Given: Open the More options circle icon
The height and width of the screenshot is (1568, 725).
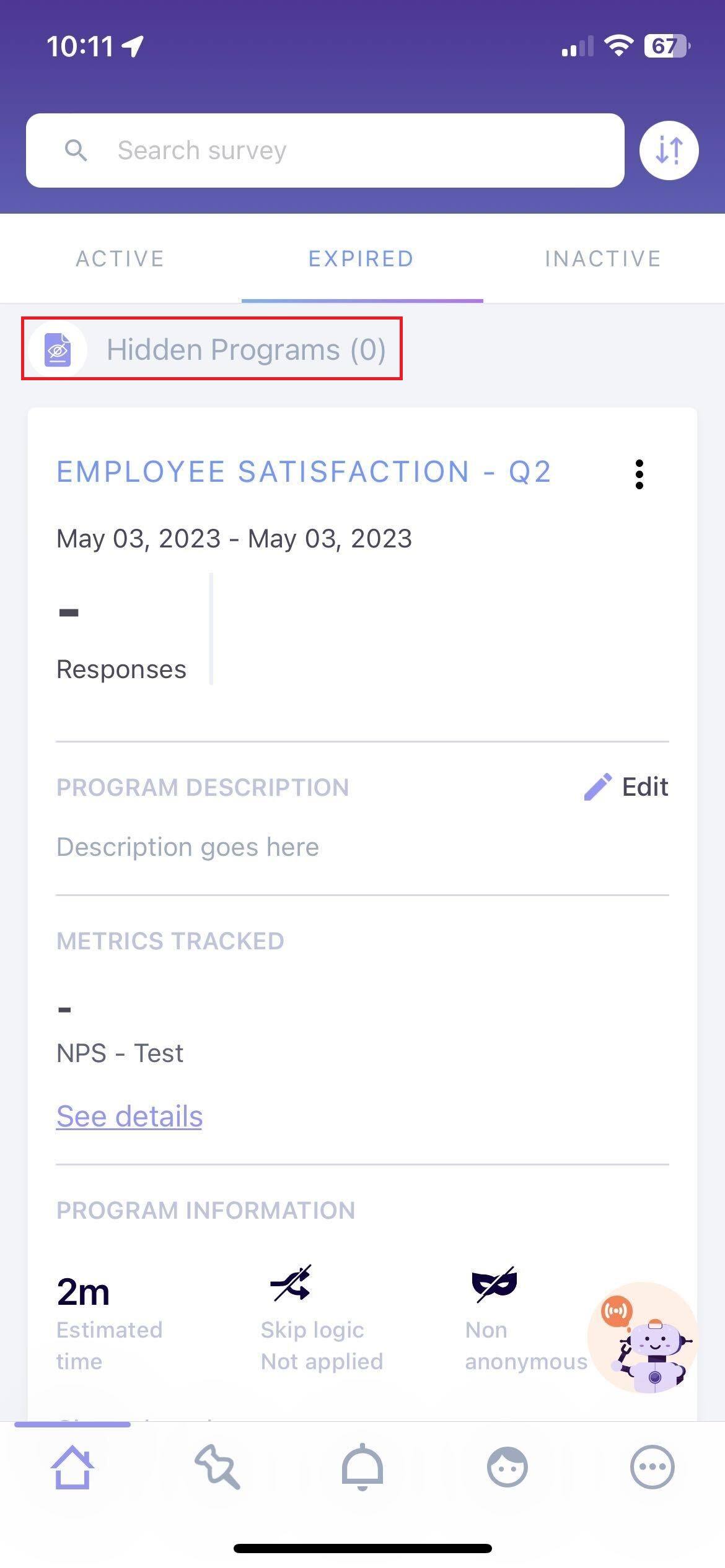Looking at the screenshot, I should pos(652,1466).
